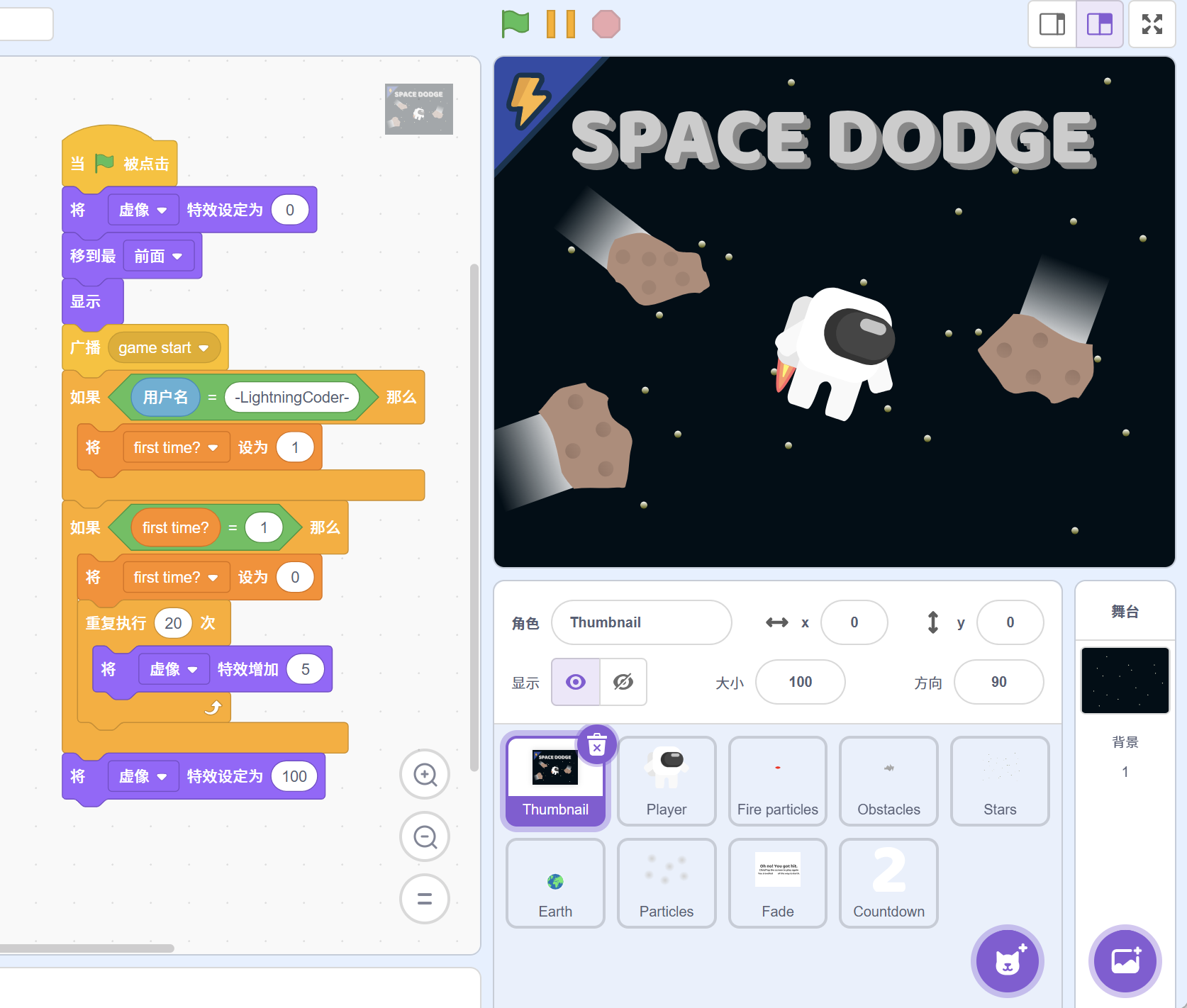Zoom in on the code workspace
This screenshot has height=1008, width=1187.
[x=425, y=775]
